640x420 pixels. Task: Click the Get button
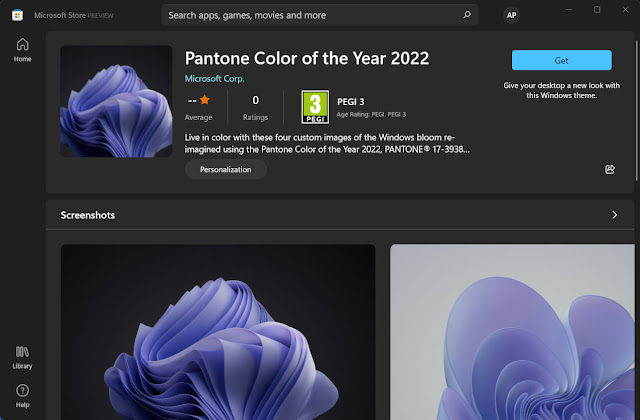[562, 60]
